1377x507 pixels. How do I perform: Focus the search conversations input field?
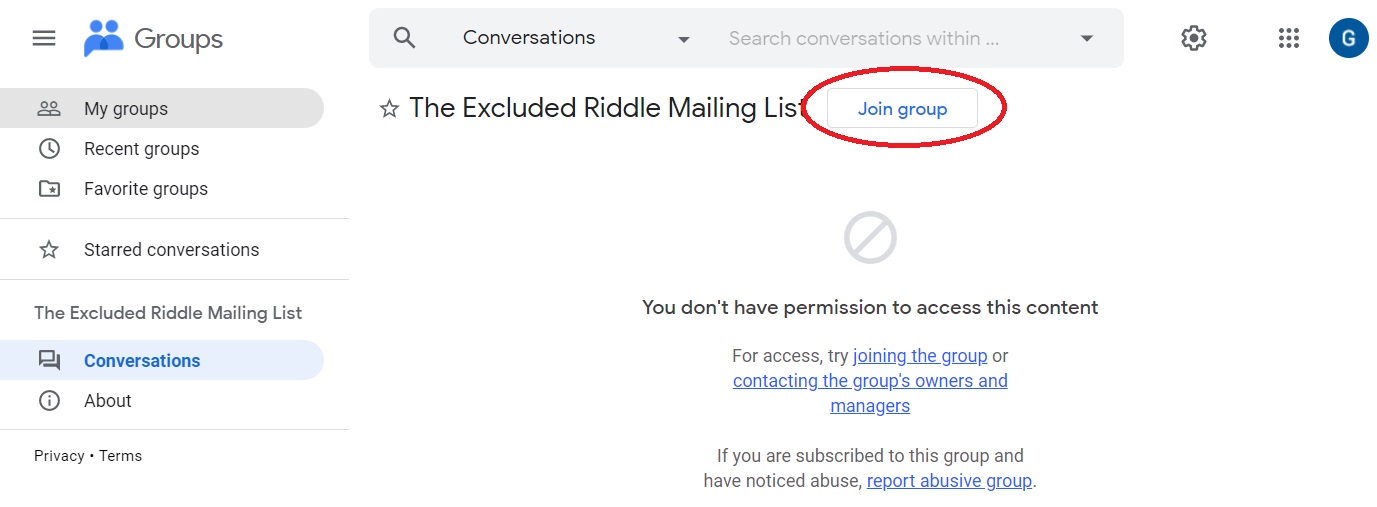point(864,39)
